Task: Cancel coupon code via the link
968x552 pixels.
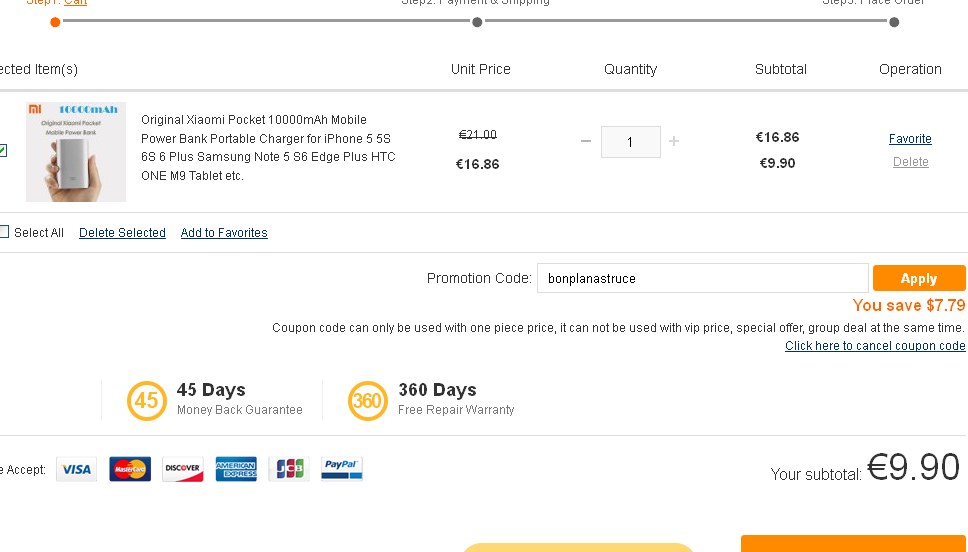Action: coord(875,346)
